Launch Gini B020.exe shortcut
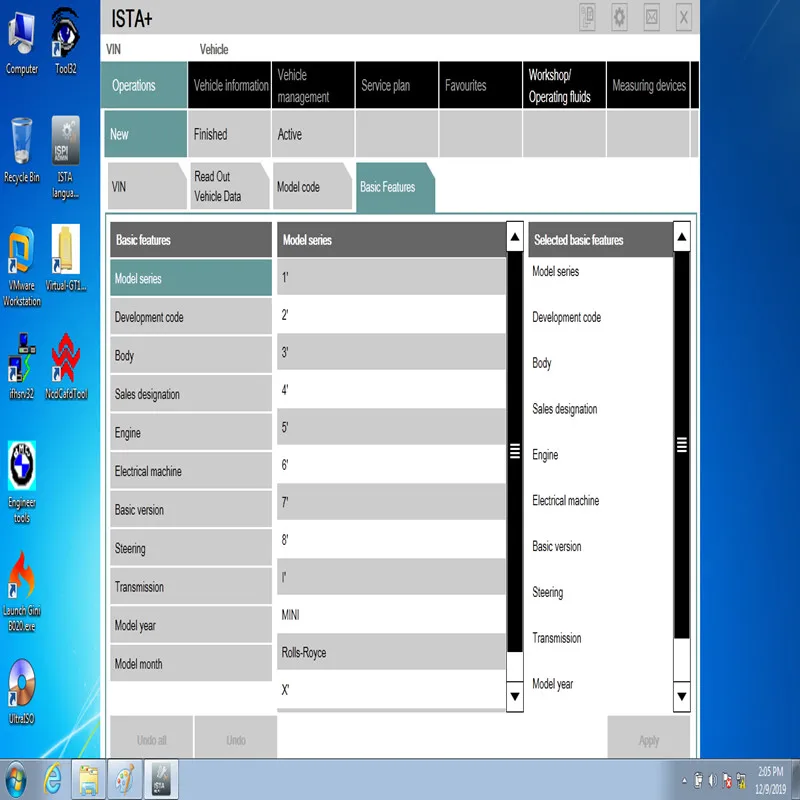This screenshot has height=800, width=800. tap(21, 592)
